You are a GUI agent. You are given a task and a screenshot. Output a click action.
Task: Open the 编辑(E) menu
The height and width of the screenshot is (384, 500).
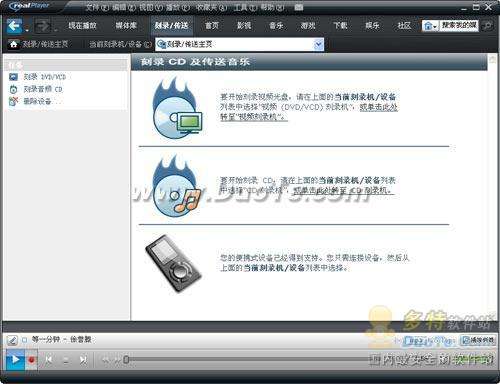click(124, 7)
